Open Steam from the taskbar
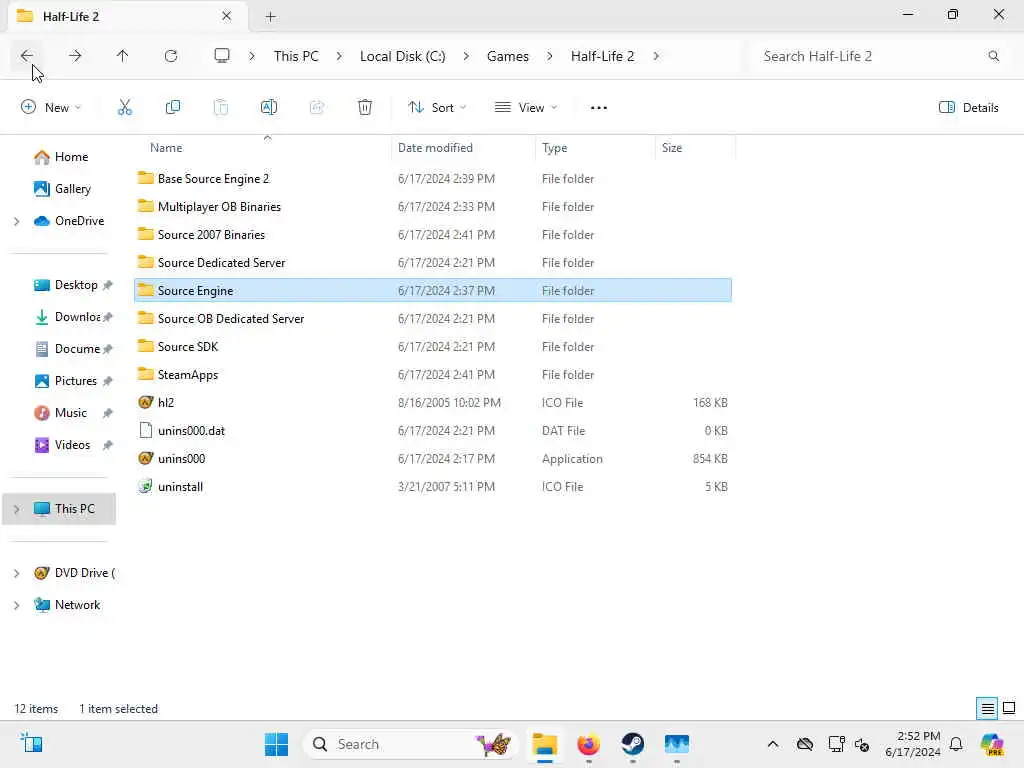The image size is (1024, 768). tap(632, 744)
